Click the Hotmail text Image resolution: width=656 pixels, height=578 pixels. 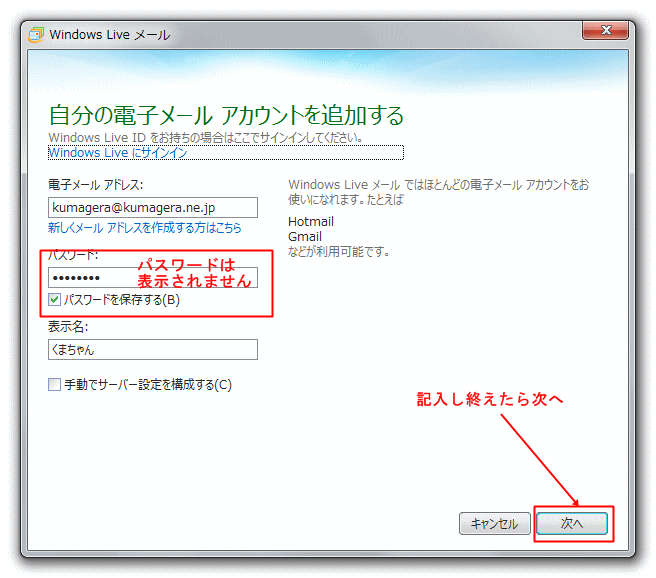click(311, 222)
